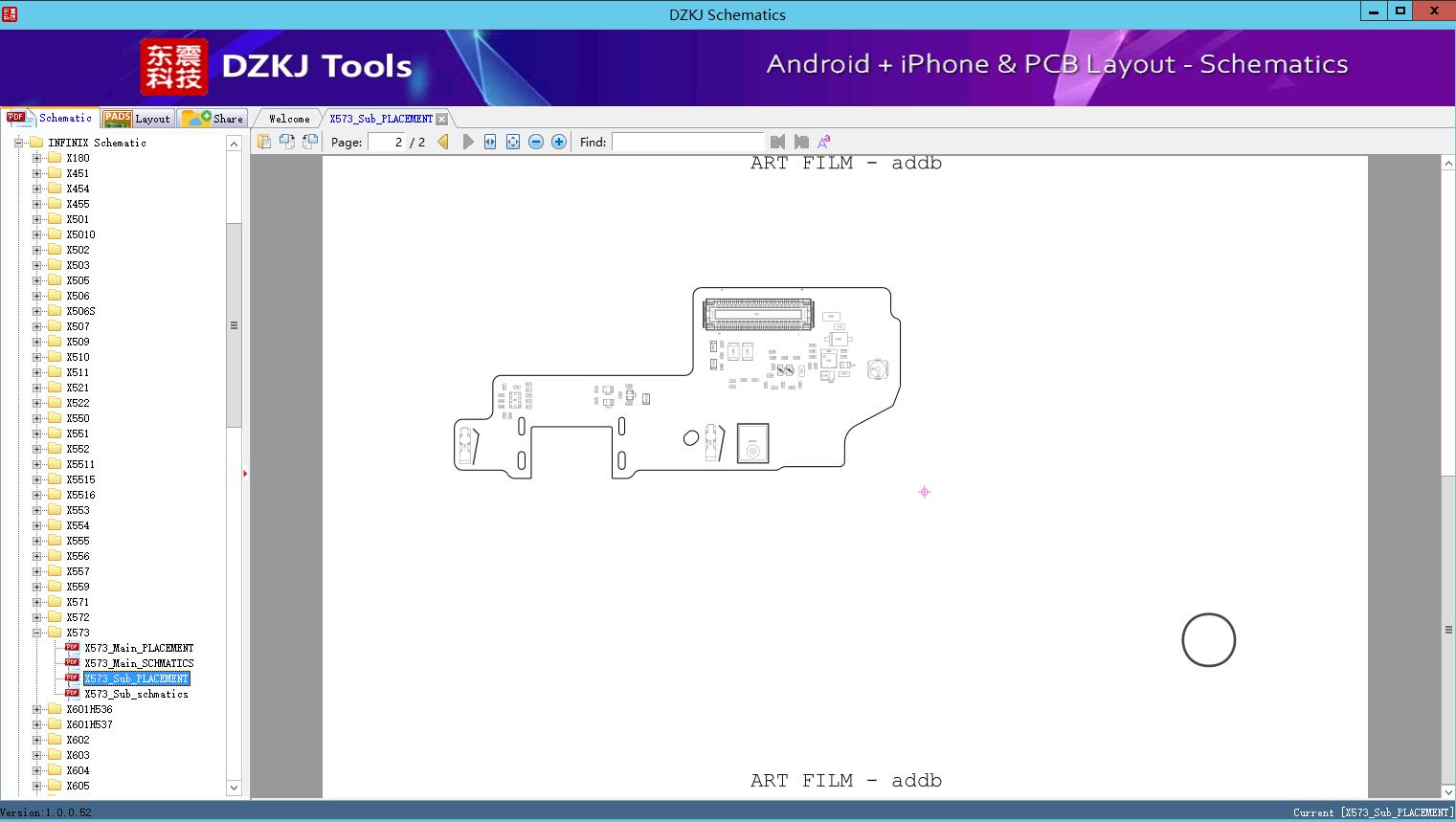Expand the X451 folder node
The image size is (1456, 822).
35,173
